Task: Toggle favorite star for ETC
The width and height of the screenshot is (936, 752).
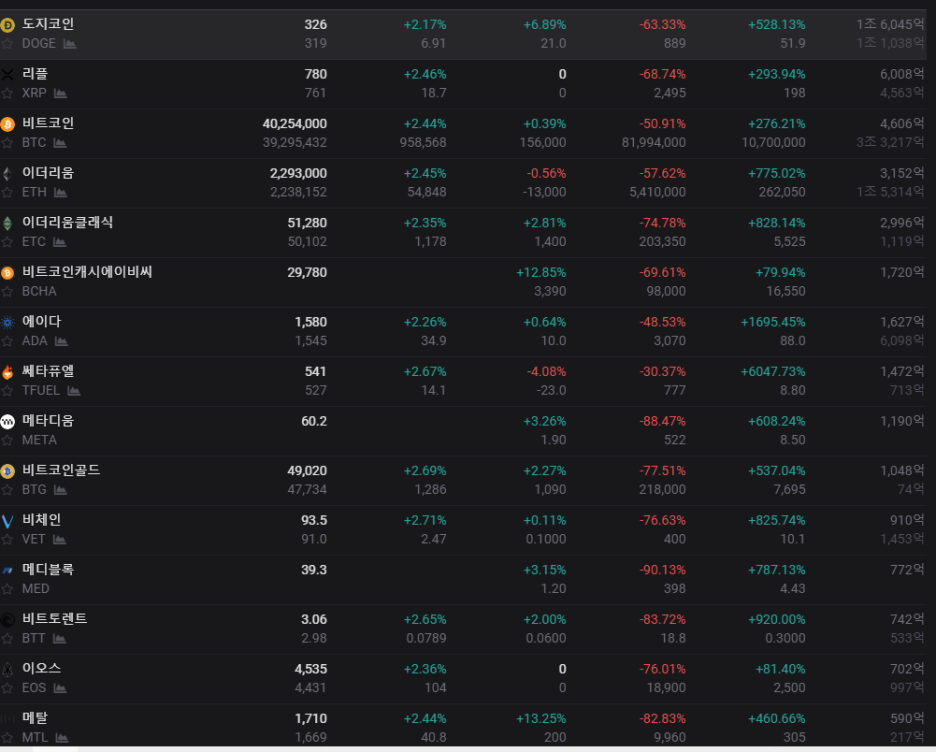Action: 7,242
